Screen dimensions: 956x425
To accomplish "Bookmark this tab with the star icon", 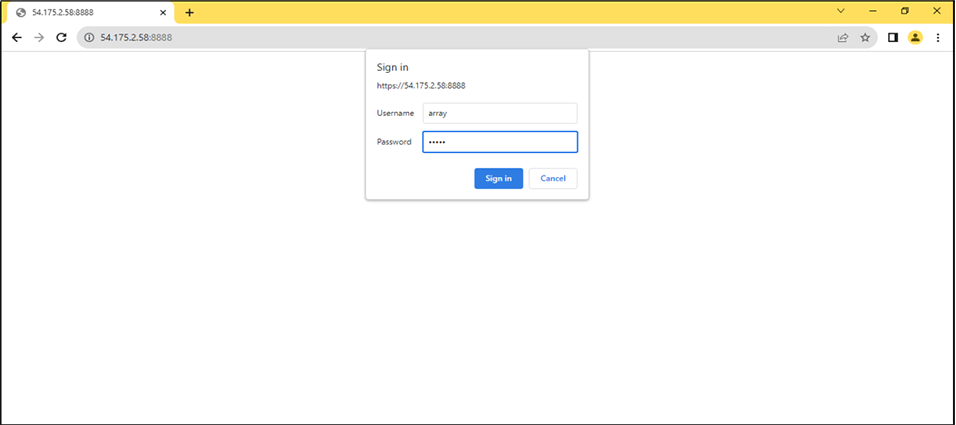I will point(865,37).
